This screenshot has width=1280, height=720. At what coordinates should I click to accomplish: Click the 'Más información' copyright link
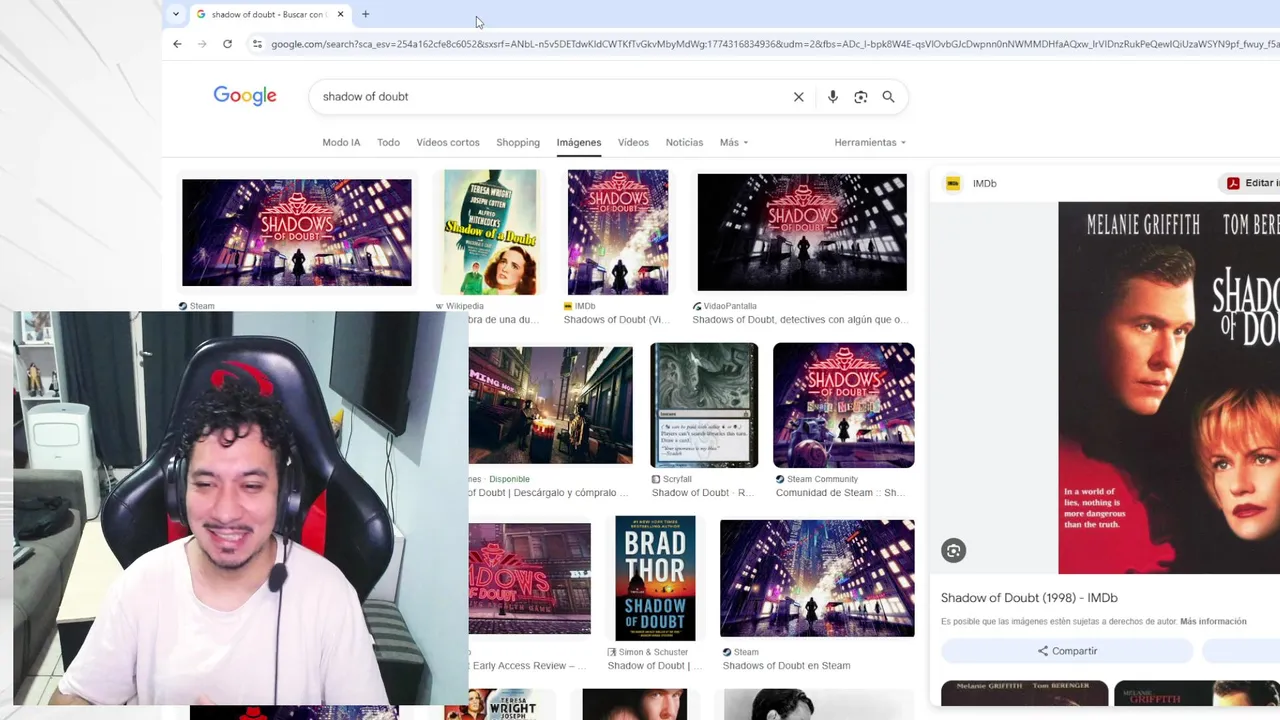click(1213, 621)
